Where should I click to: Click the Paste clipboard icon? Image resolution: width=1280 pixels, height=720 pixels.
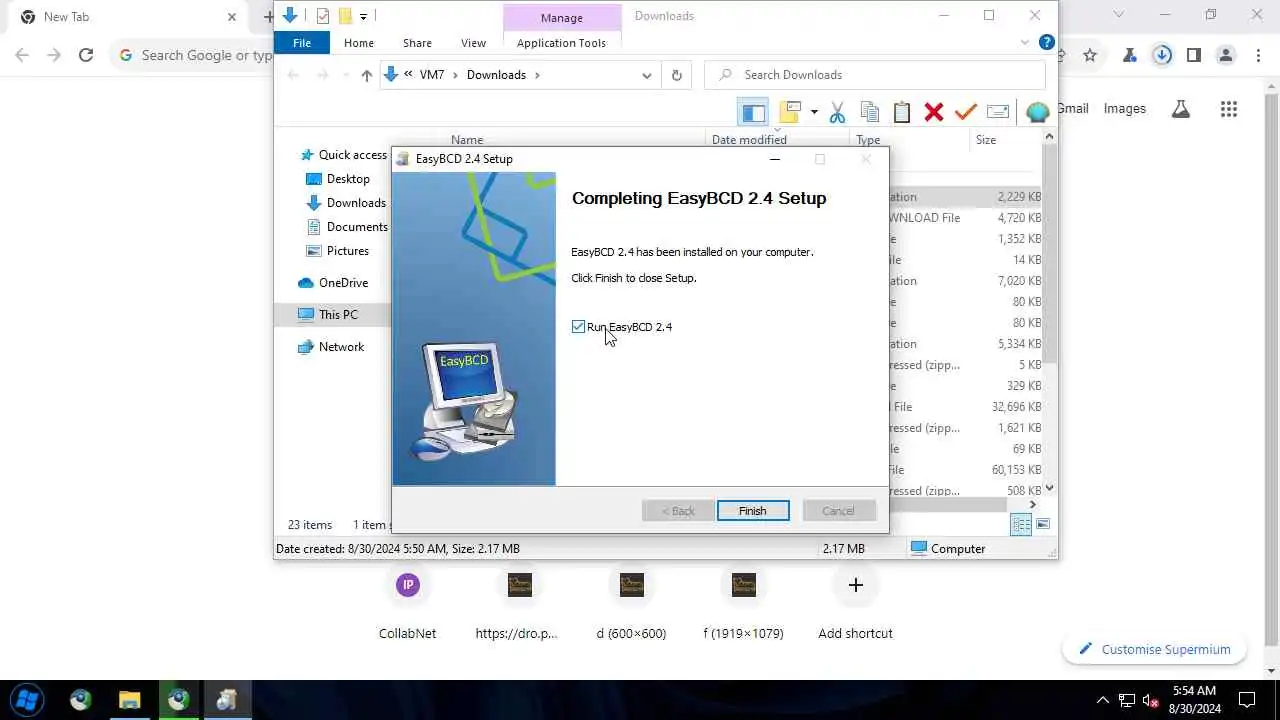coord(902,112)
